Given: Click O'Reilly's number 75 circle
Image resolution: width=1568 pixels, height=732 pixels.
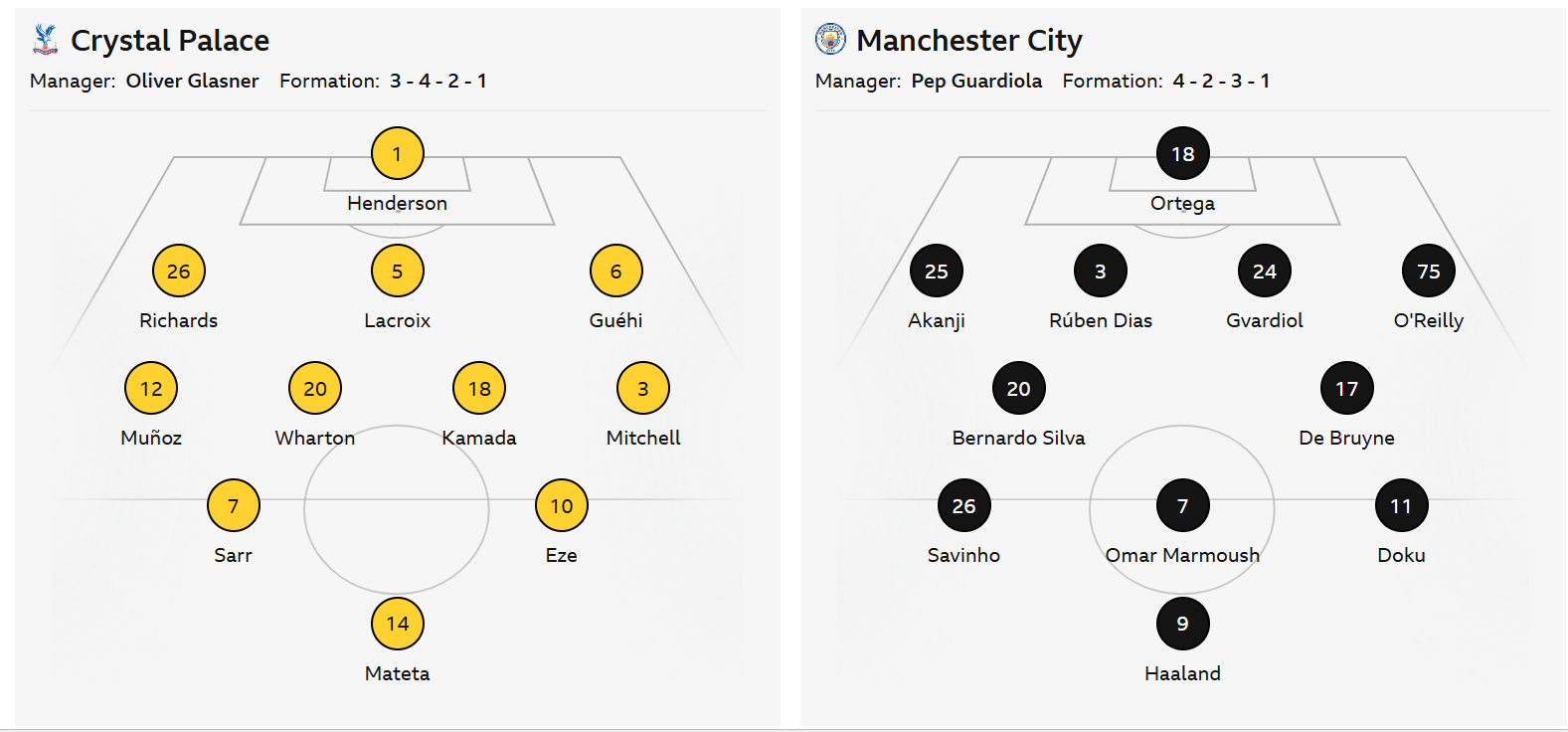Looking at the screenshot, I should (x=1429, y=272).
